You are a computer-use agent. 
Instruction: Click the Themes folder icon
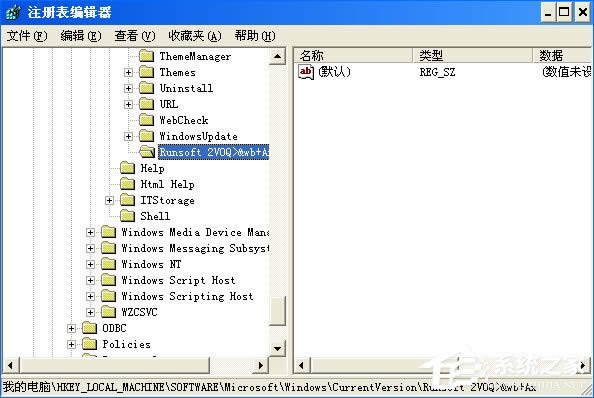click(146, 72)
